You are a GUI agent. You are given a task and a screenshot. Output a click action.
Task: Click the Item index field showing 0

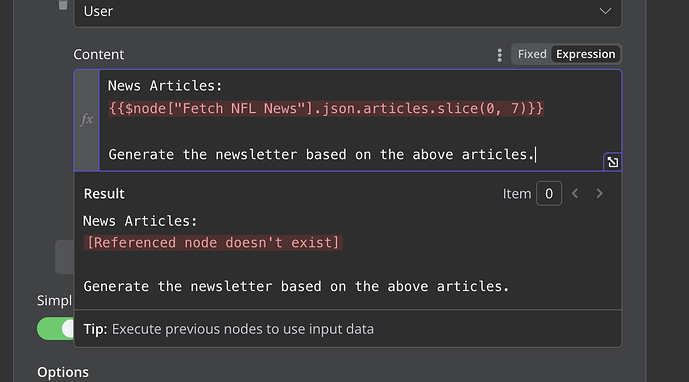[x=548, y=193]
